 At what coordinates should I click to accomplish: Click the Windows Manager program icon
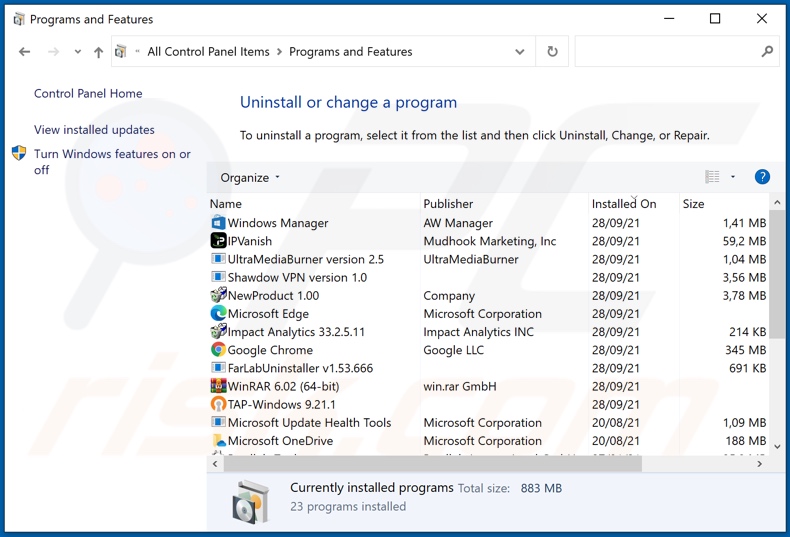click(x=218, y=223)
